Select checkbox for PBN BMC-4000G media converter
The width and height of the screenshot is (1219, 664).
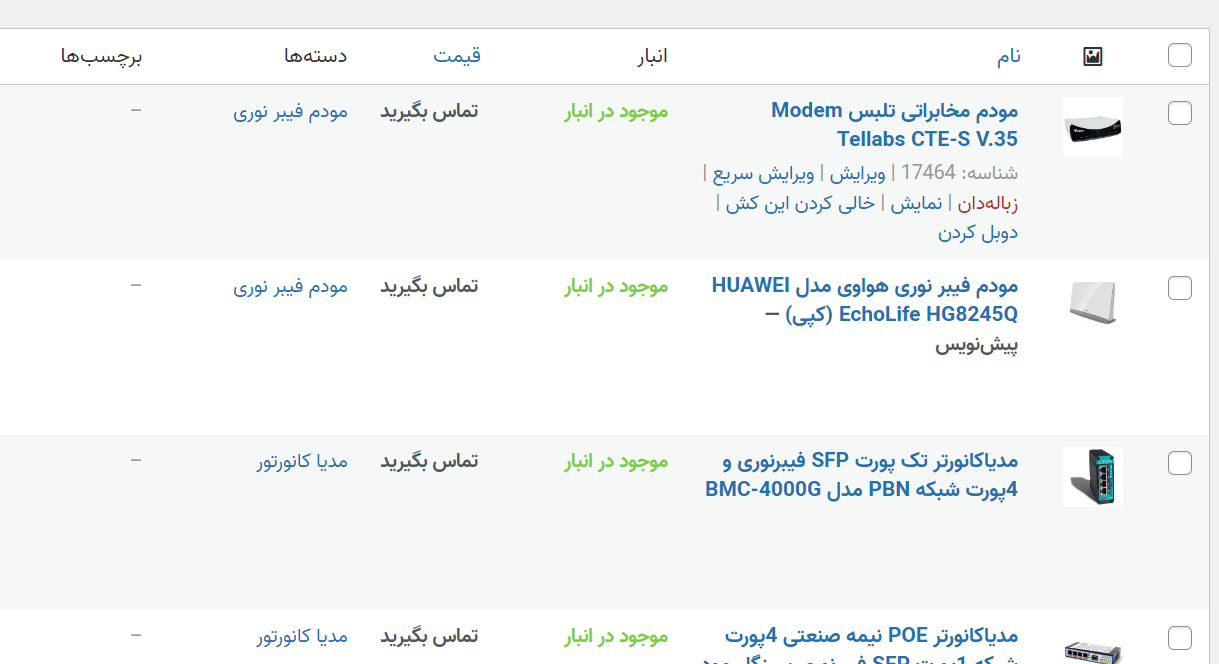[1180, 463]
